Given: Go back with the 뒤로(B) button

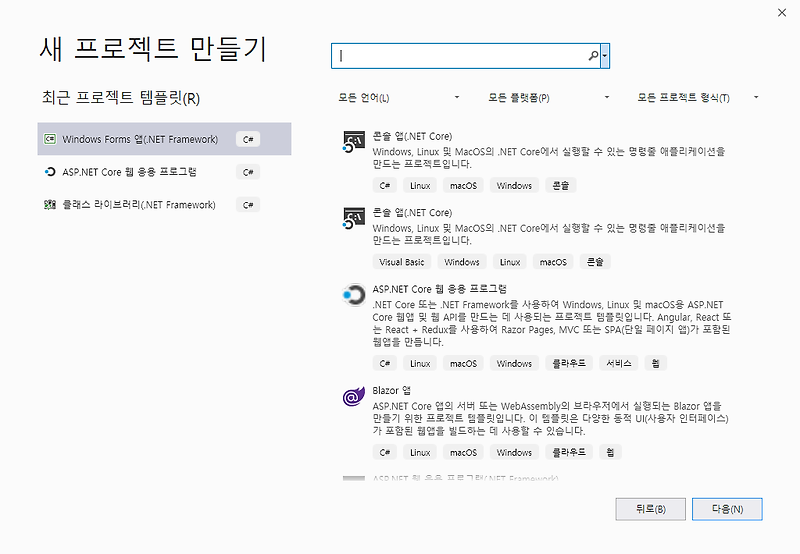Looking at the screenshot, I should click(x=651, y=509).
